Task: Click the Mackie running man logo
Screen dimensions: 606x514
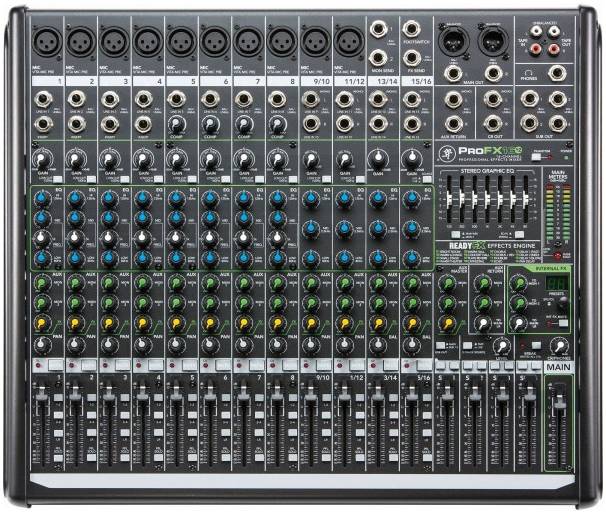Action: pos(447,153)
